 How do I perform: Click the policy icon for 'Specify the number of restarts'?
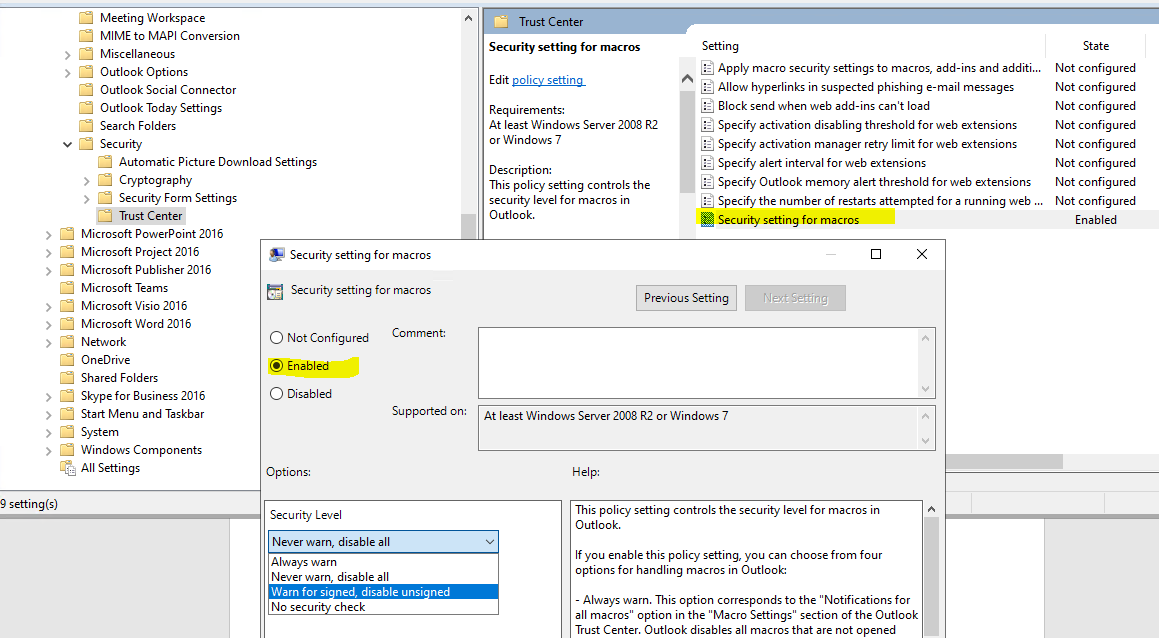tap(707, 201)
